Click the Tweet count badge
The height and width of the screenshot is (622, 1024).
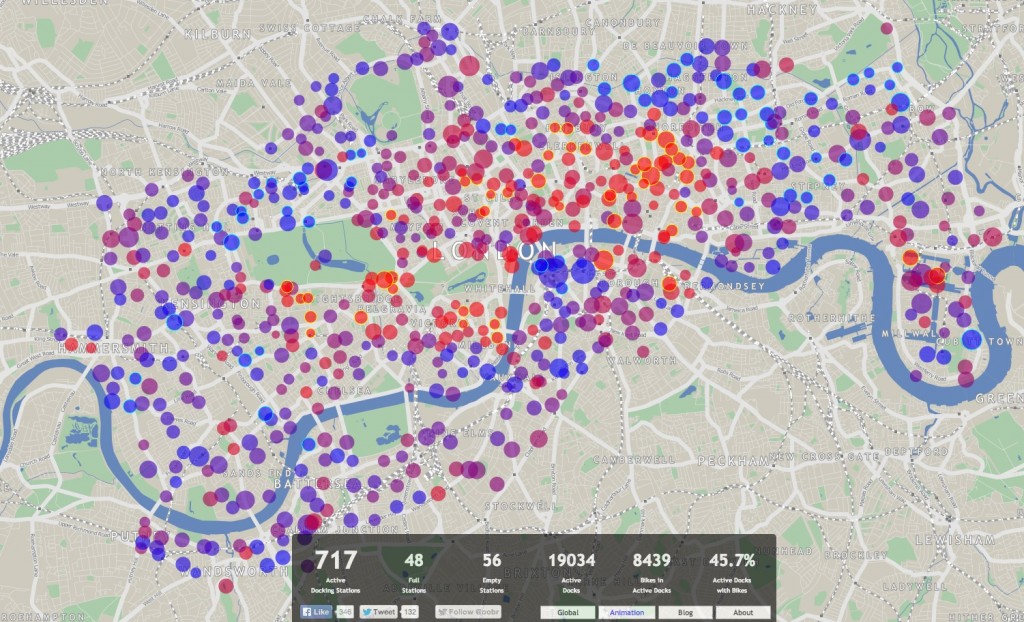(408, 610)
